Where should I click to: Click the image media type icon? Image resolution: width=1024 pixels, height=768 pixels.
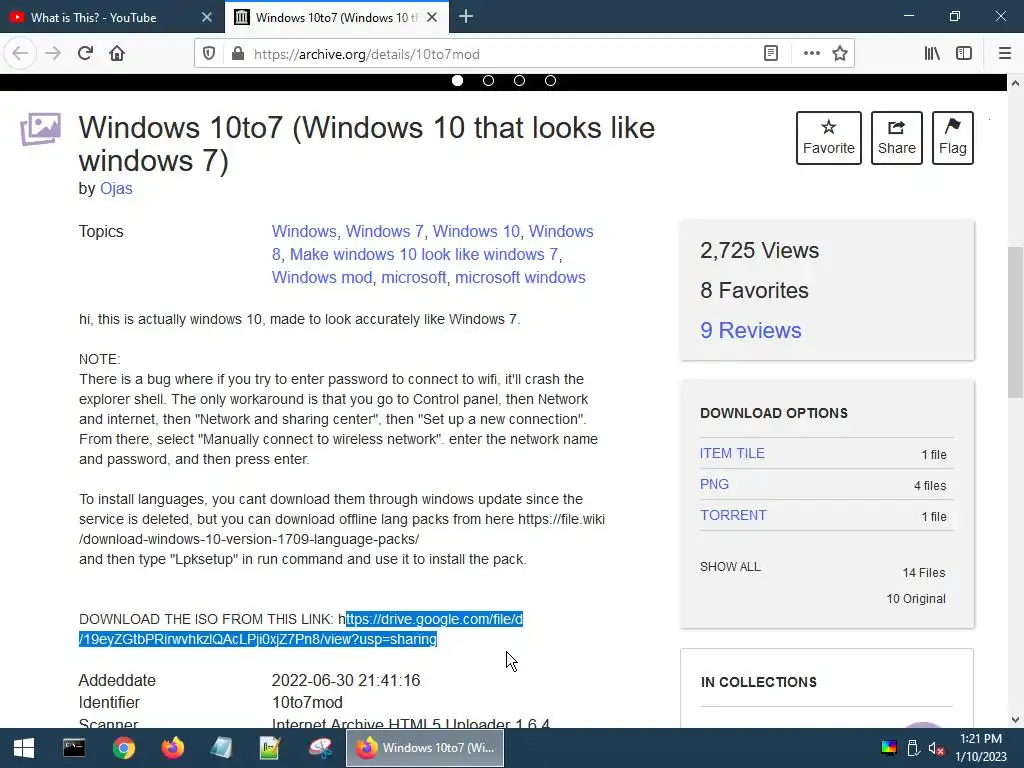tap(40, 129)
